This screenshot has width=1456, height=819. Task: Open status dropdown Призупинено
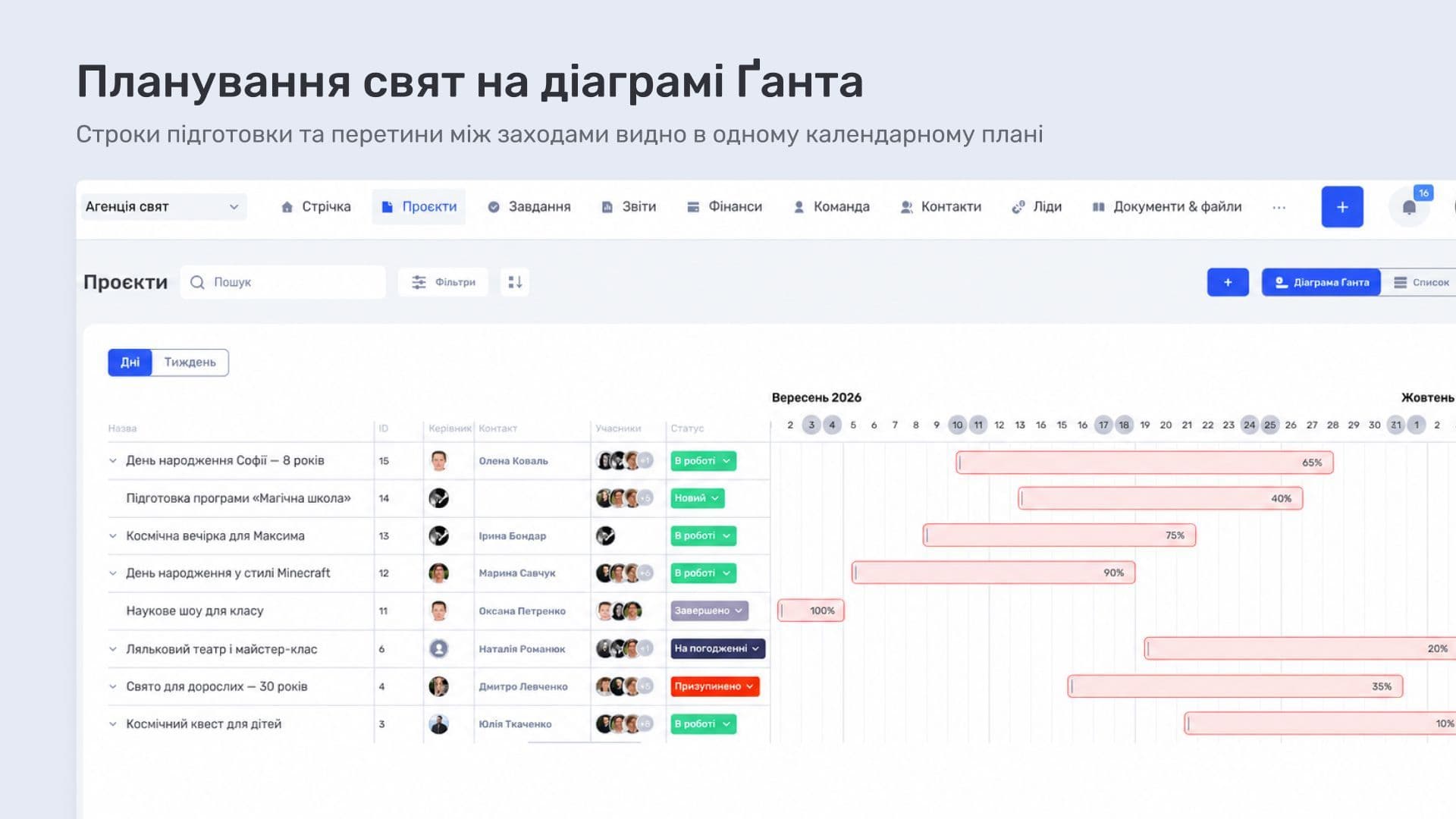tap(714, 686)
